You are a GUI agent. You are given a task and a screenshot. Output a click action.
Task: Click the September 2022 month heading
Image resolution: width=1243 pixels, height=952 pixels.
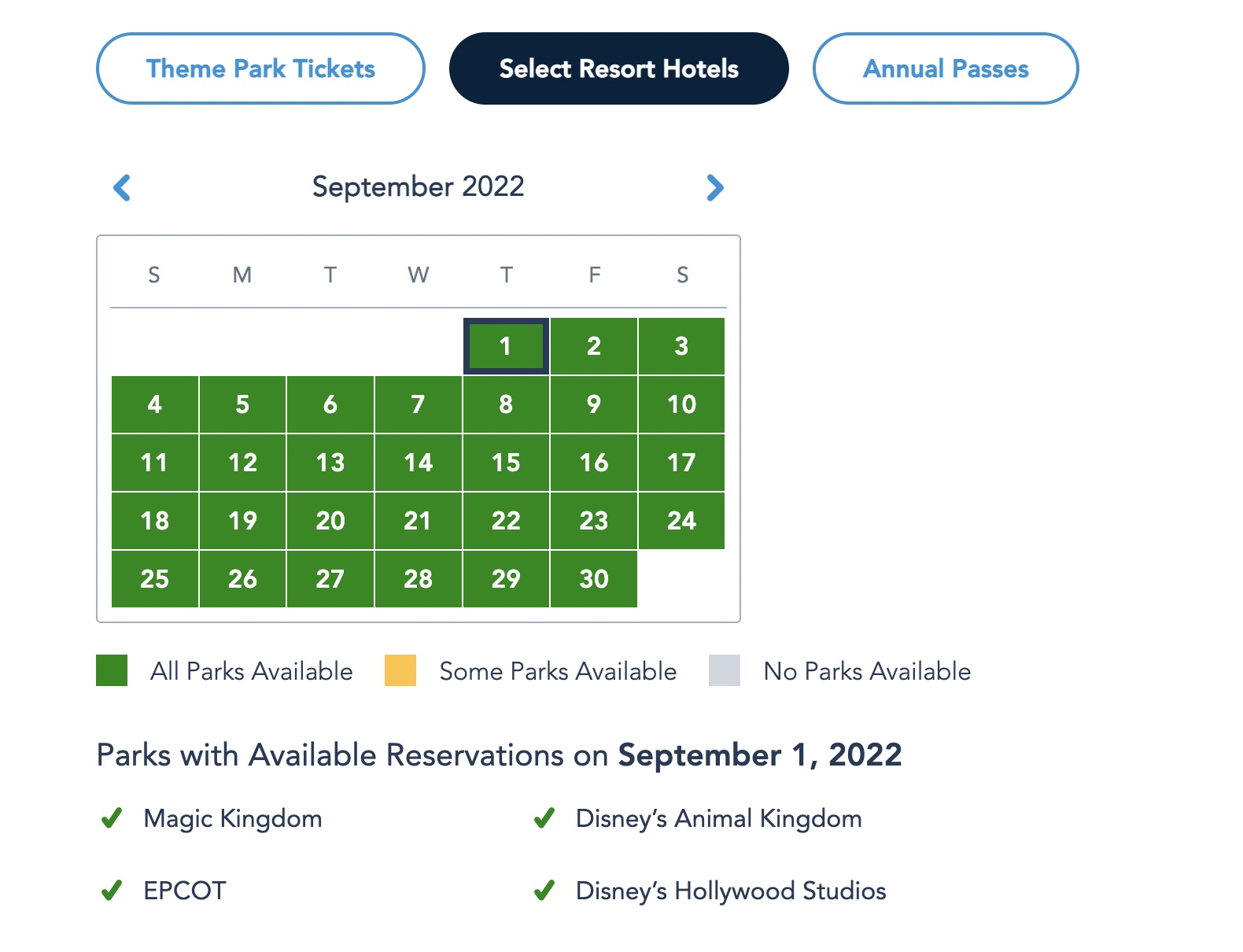click(x=418, y=187)
